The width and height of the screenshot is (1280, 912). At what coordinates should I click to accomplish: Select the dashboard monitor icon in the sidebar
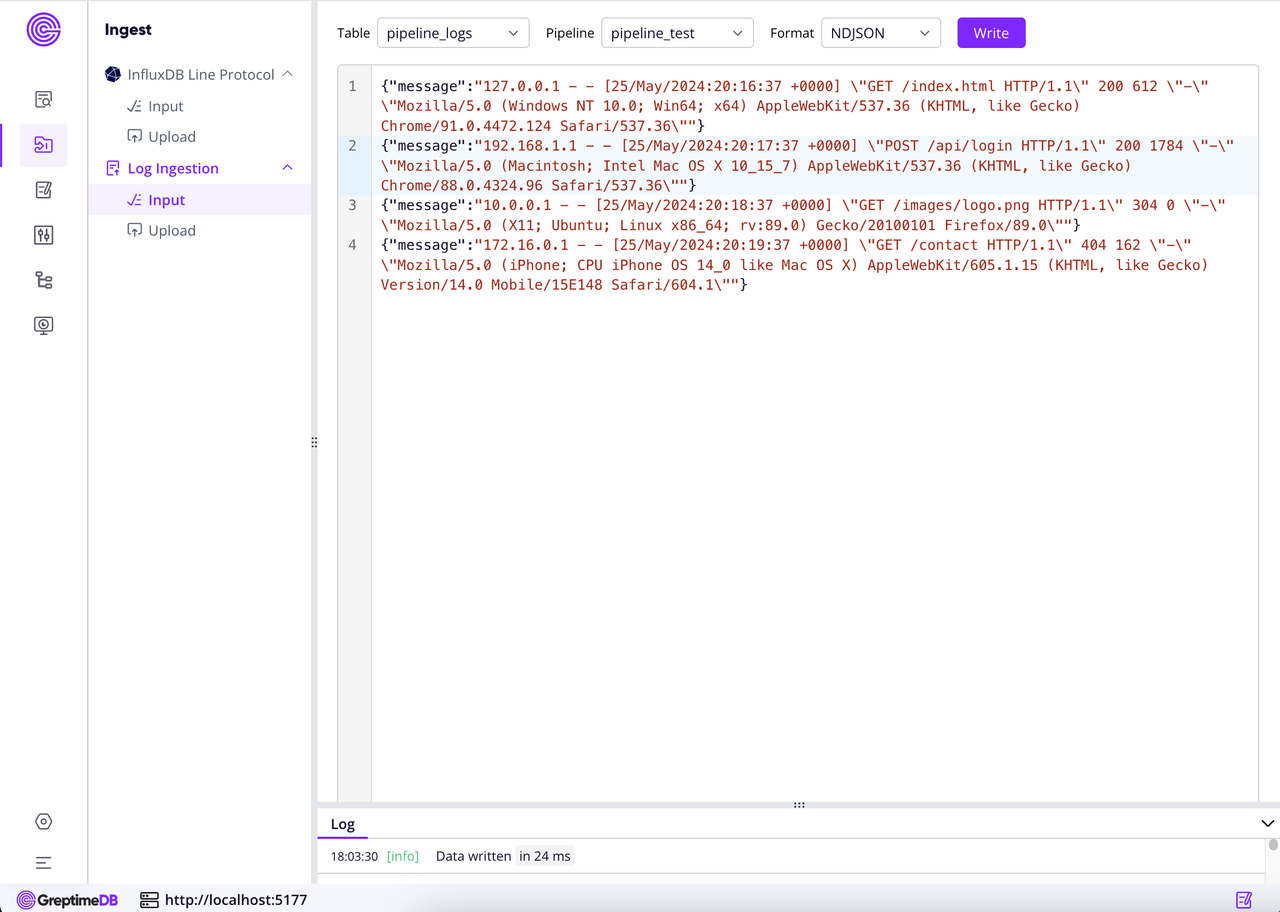(43, 325)
